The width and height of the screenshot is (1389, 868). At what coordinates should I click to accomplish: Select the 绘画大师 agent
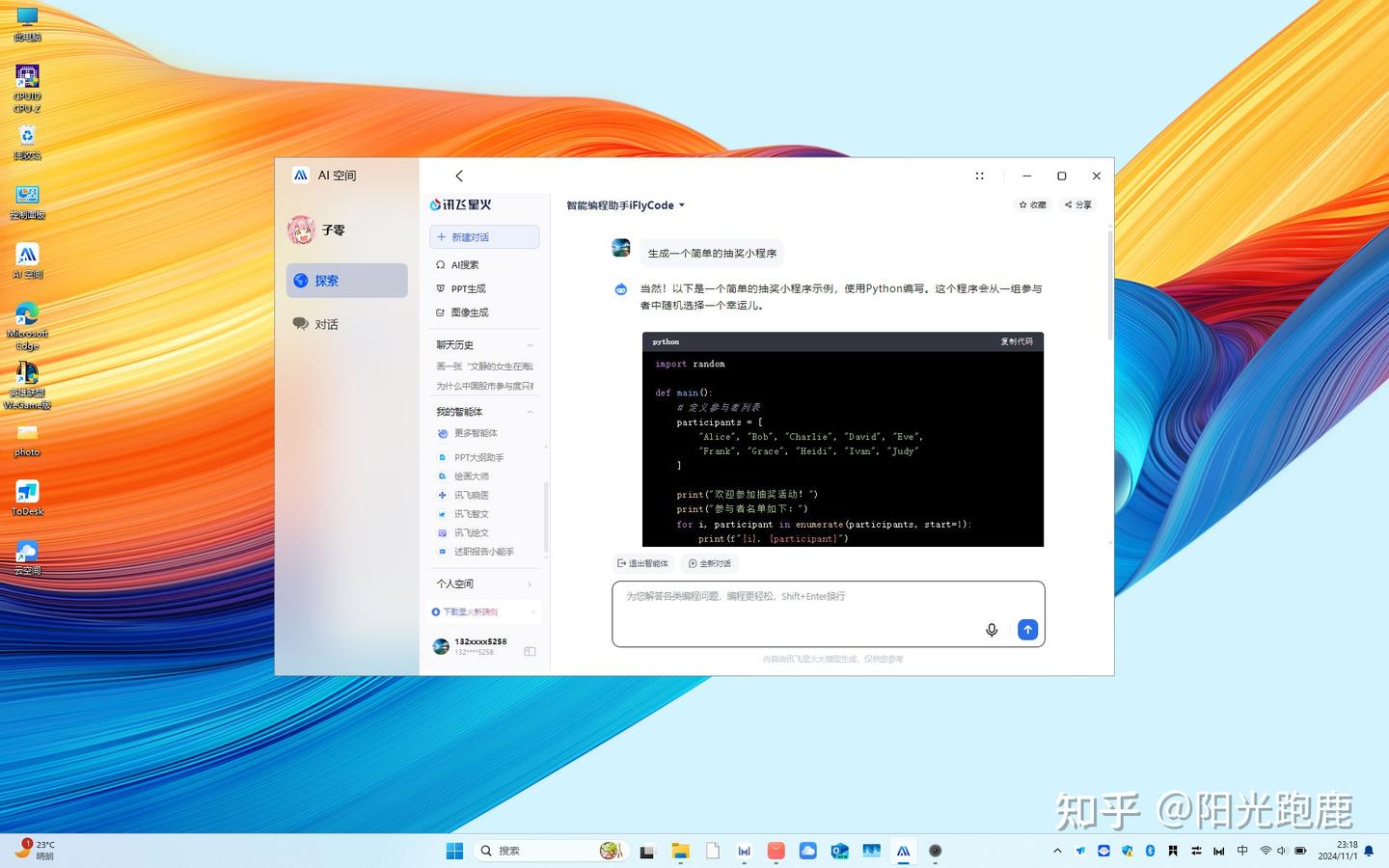pos(463,476)
